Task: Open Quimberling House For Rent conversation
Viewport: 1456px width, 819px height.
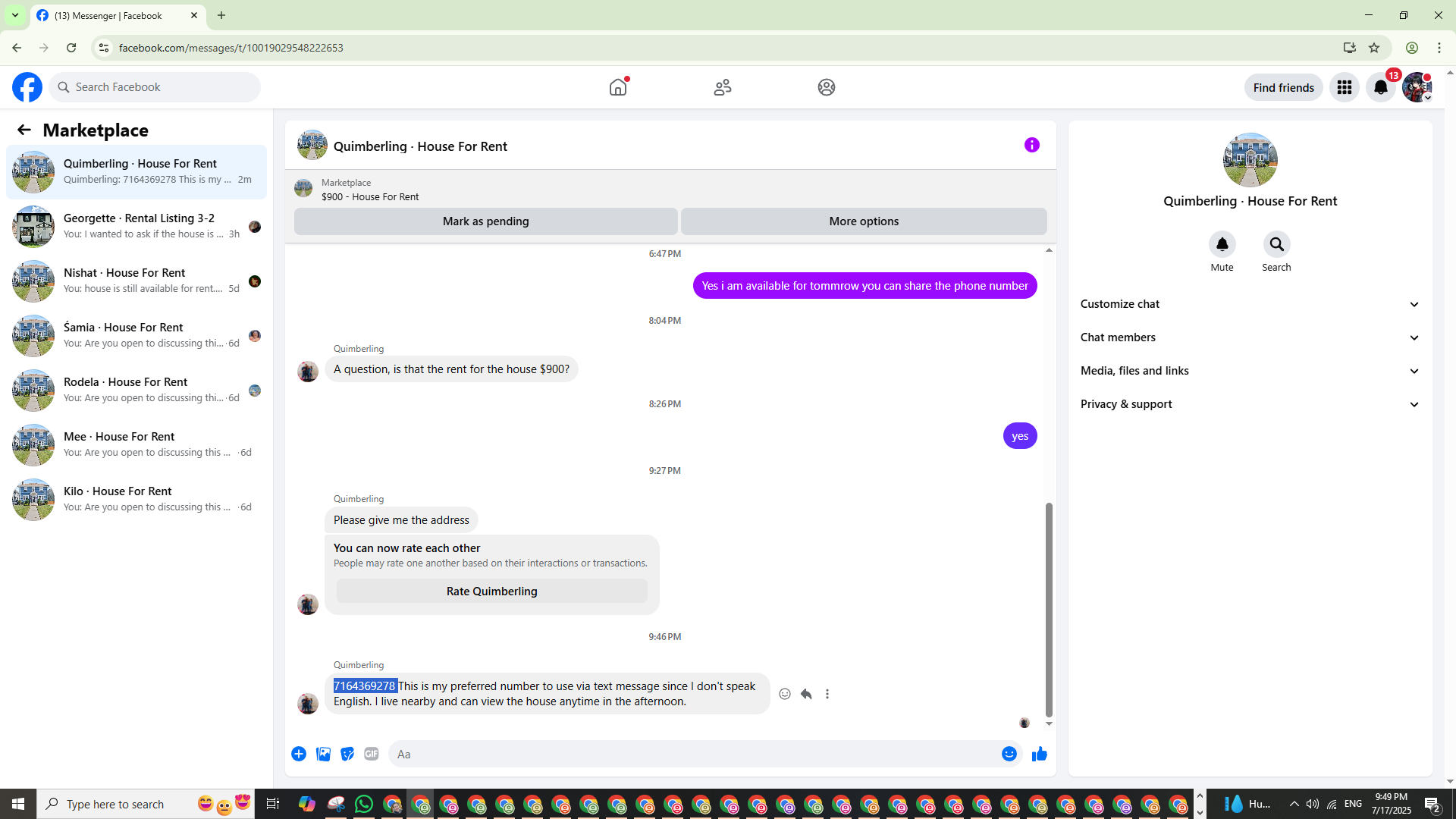Action: (x=136, y=172)
